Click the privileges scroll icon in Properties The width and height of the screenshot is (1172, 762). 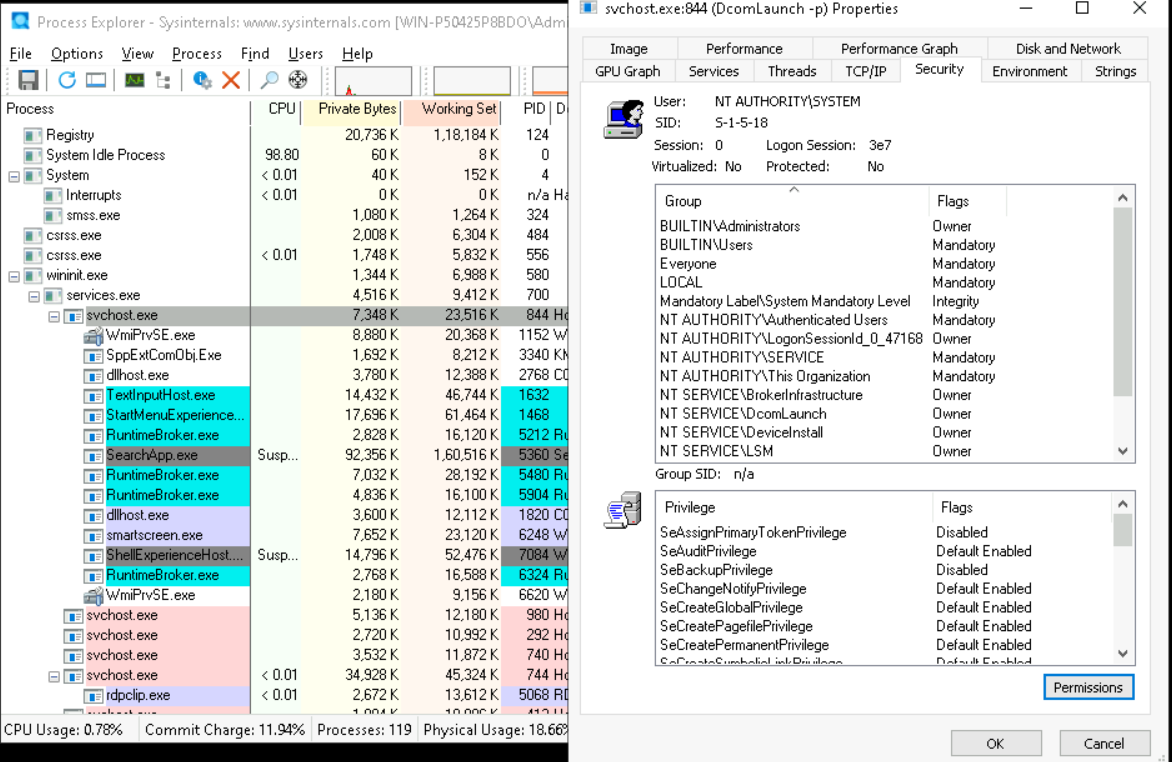(623, 510)
